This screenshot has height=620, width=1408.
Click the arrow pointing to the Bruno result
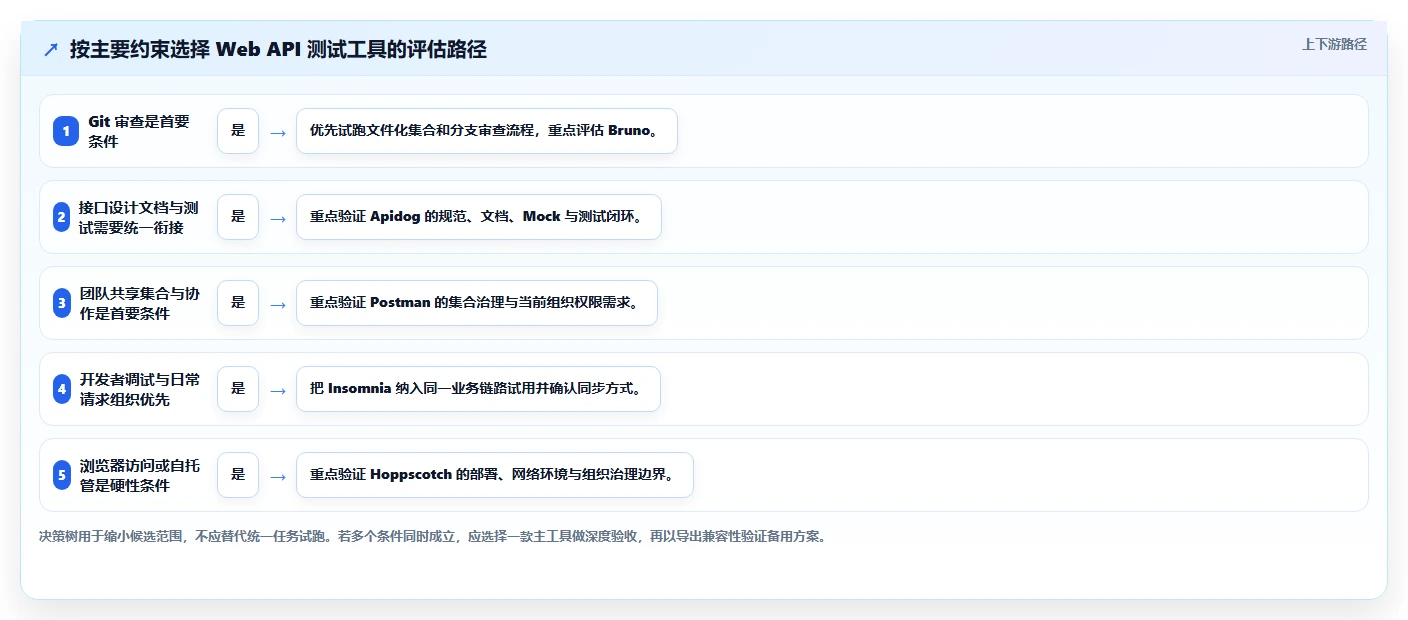click(x=278, y=132)
